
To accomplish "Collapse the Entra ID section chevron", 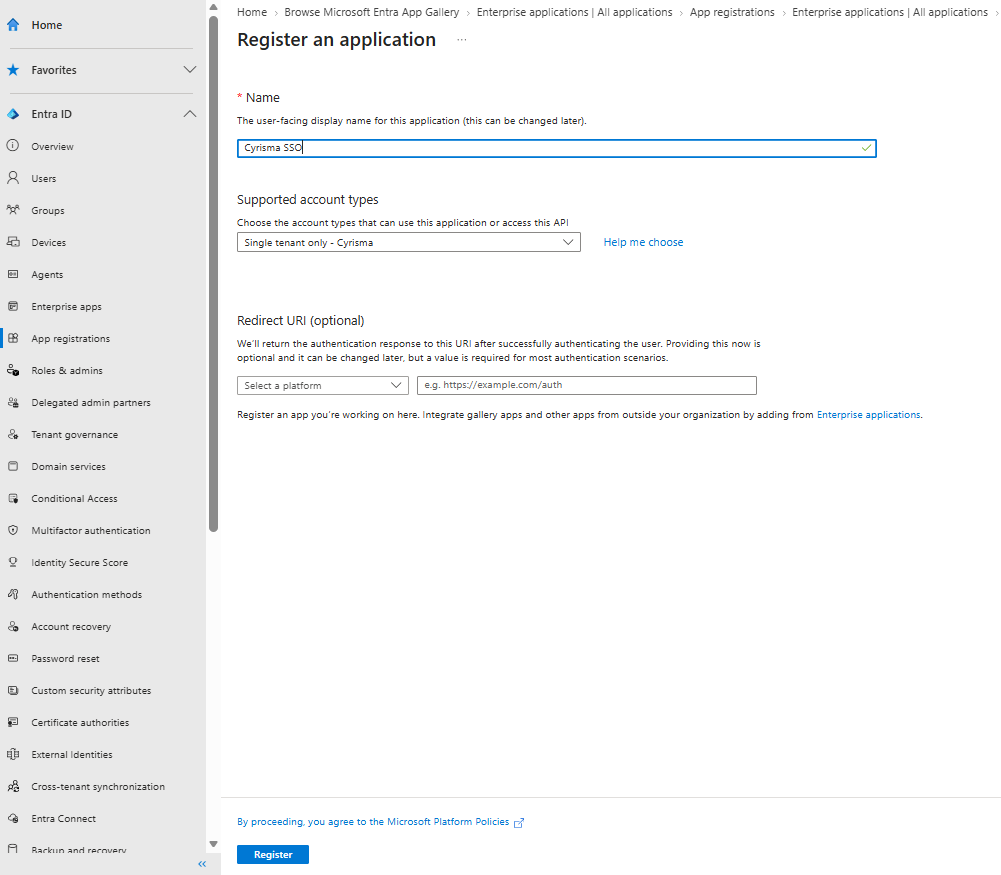I will [190, 114].
